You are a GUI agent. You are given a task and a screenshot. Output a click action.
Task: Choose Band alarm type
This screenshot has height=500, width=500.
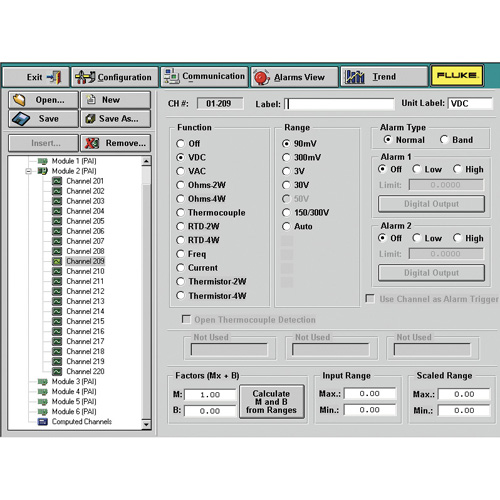coord(444,140)
